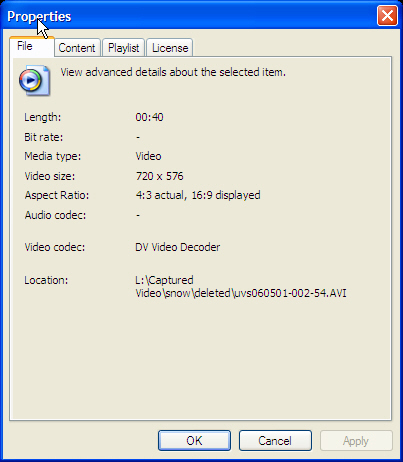Click the Bit rate label
The width and height of the screenshot is (403, 462).
[x=44, y=137]
